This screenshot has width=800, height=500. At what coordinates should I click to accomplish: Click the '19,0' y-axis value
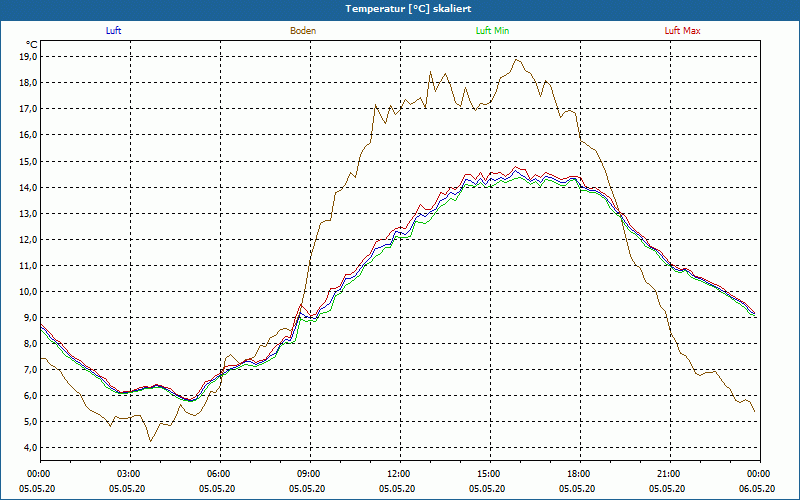coord(29,57)
